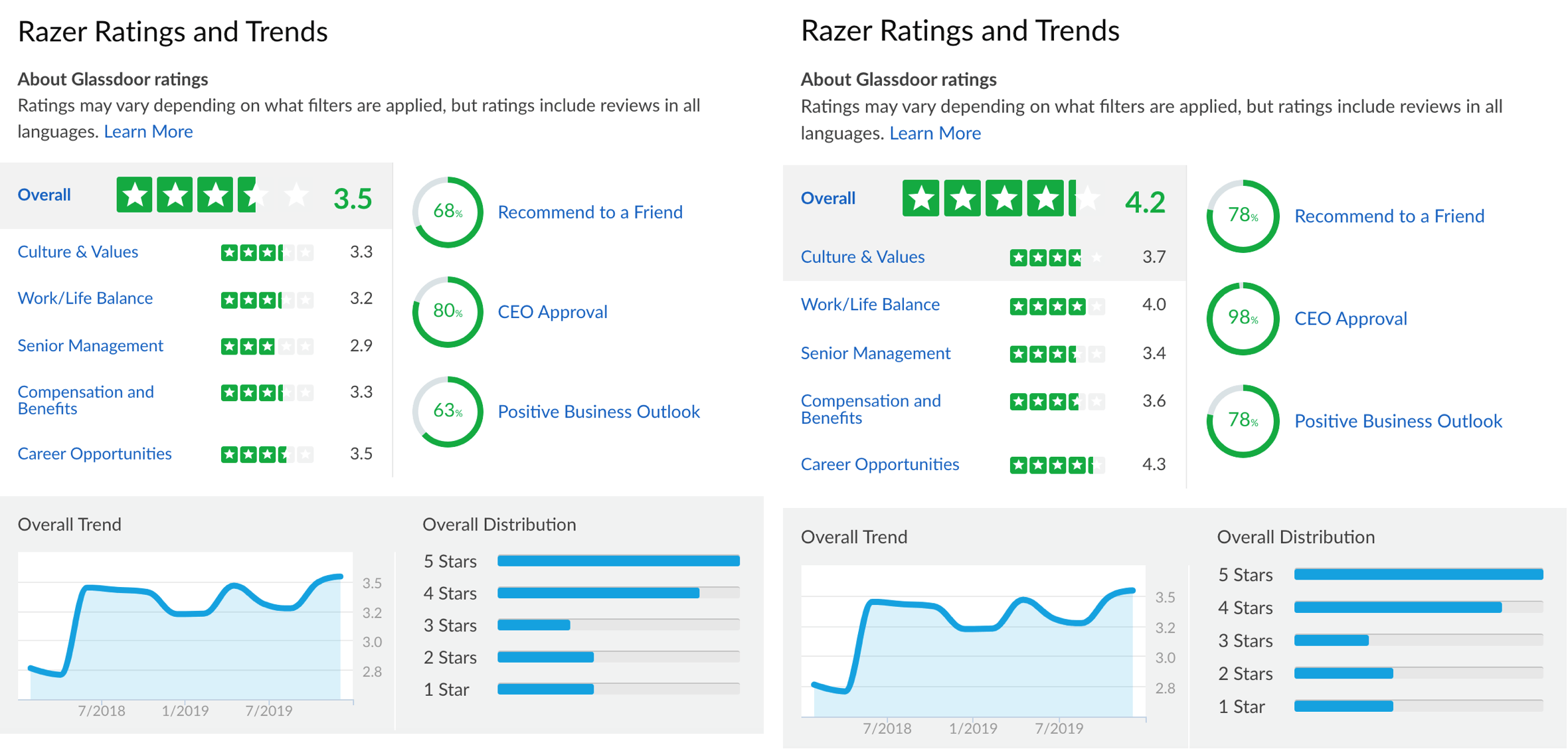This screenshot has height=755, width=1568.
Task: Open Culture & Values with 3.3 rating
Action: (x=78, y=252)
